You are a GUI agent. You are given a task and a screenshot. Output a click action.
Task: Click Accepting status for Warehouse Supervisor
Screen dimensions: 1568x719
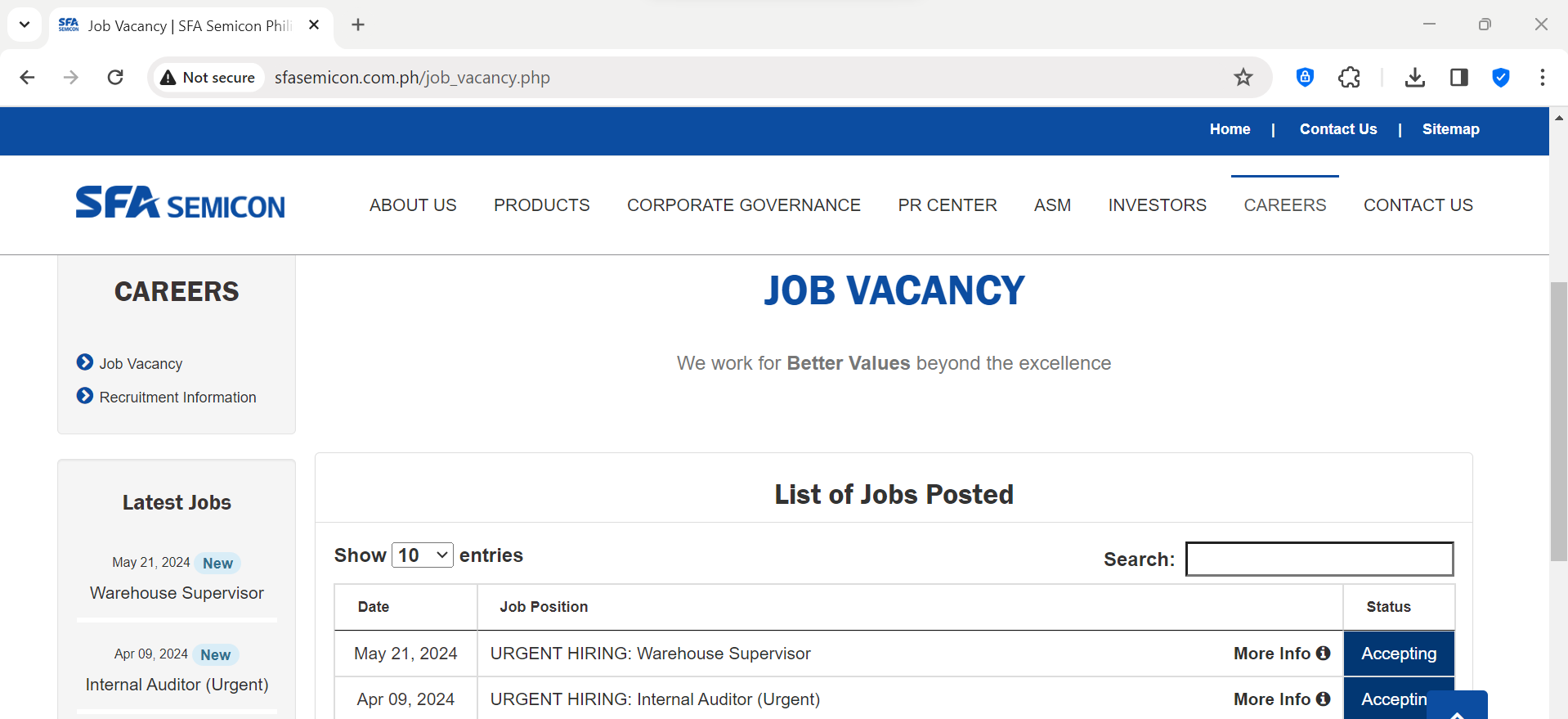click(x=1398, y=654)
